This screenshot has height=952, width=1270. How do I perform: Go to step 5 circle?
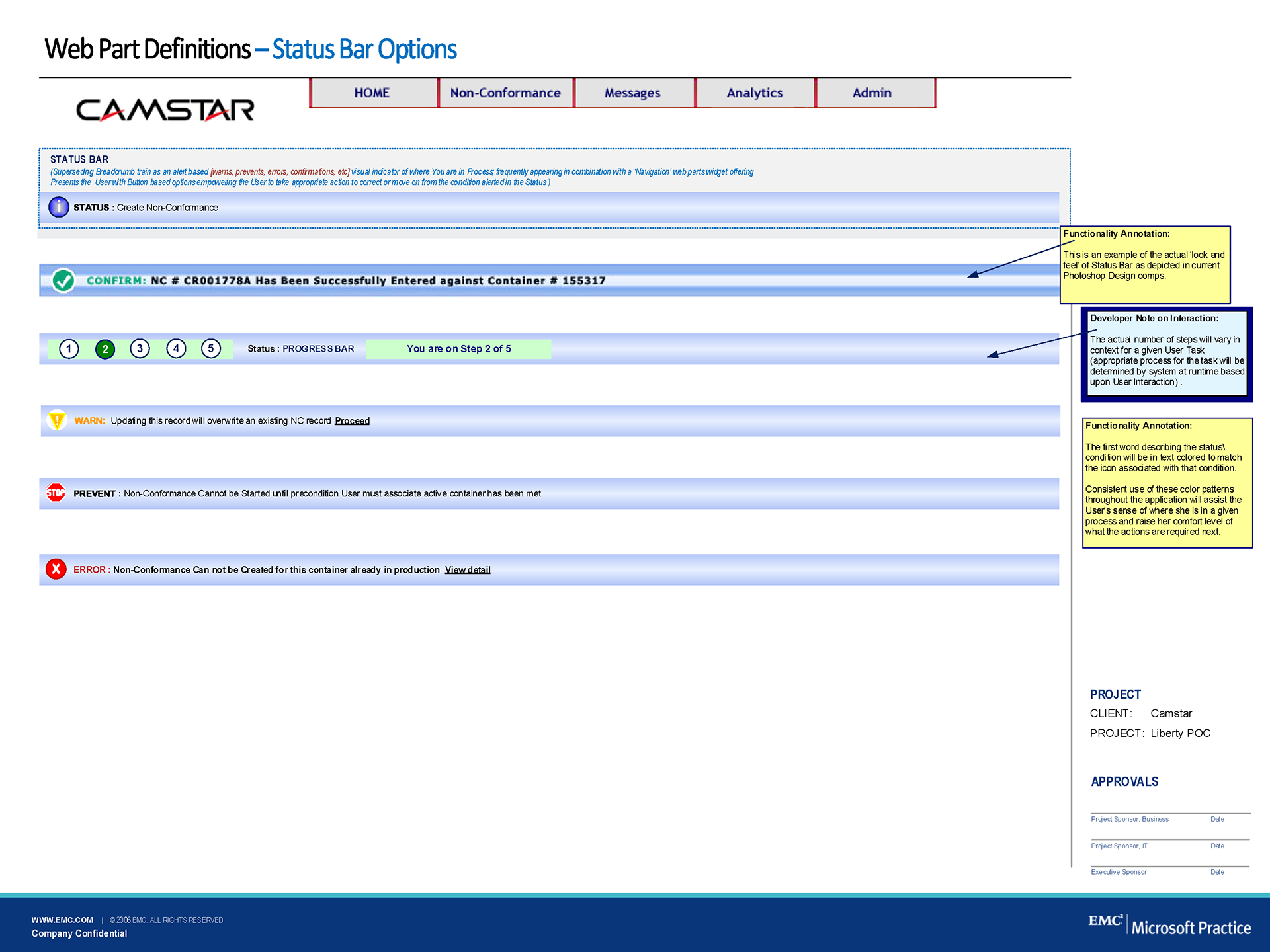pos(211,348)
